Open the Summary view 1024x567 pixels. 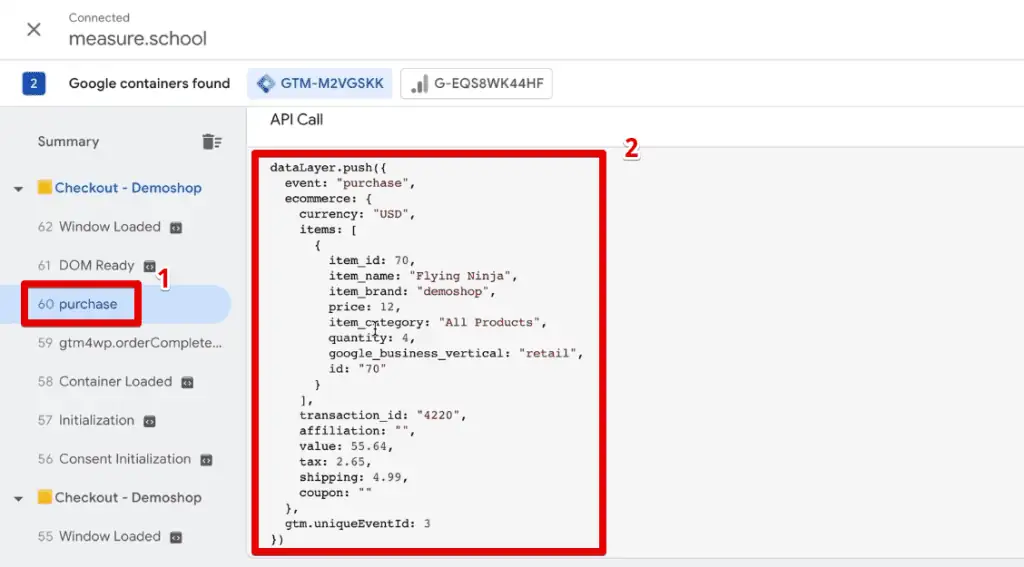click(x=68, y=142)
